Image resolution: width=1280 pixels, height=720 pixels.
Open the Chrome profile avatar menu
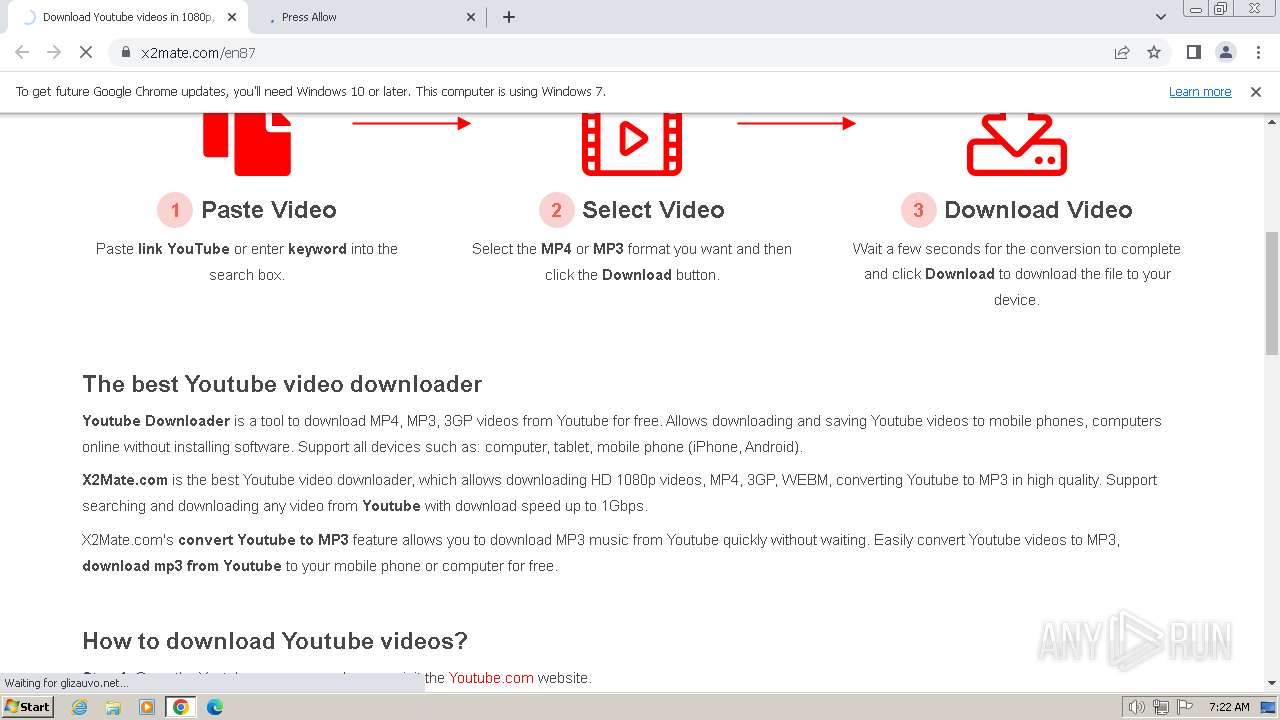coord(1226,52)
